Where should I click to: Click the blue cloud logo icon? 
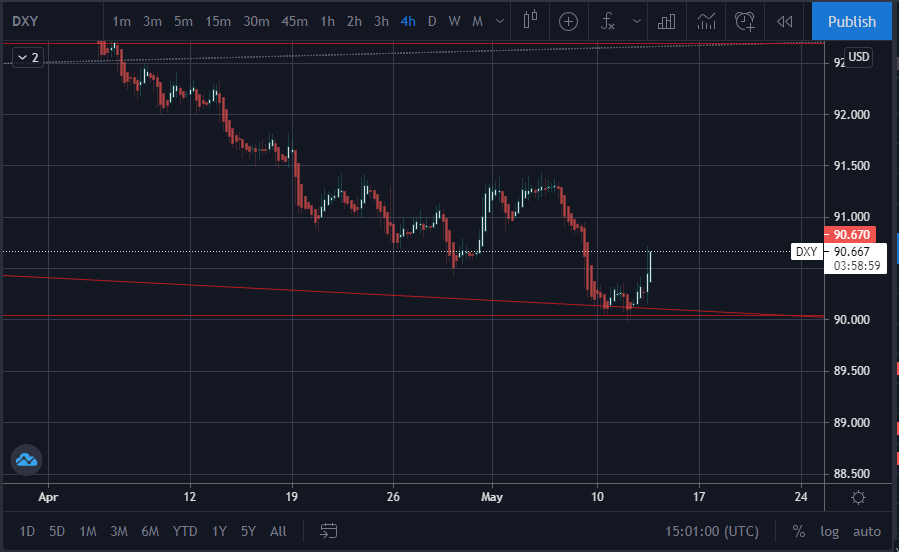26,460
